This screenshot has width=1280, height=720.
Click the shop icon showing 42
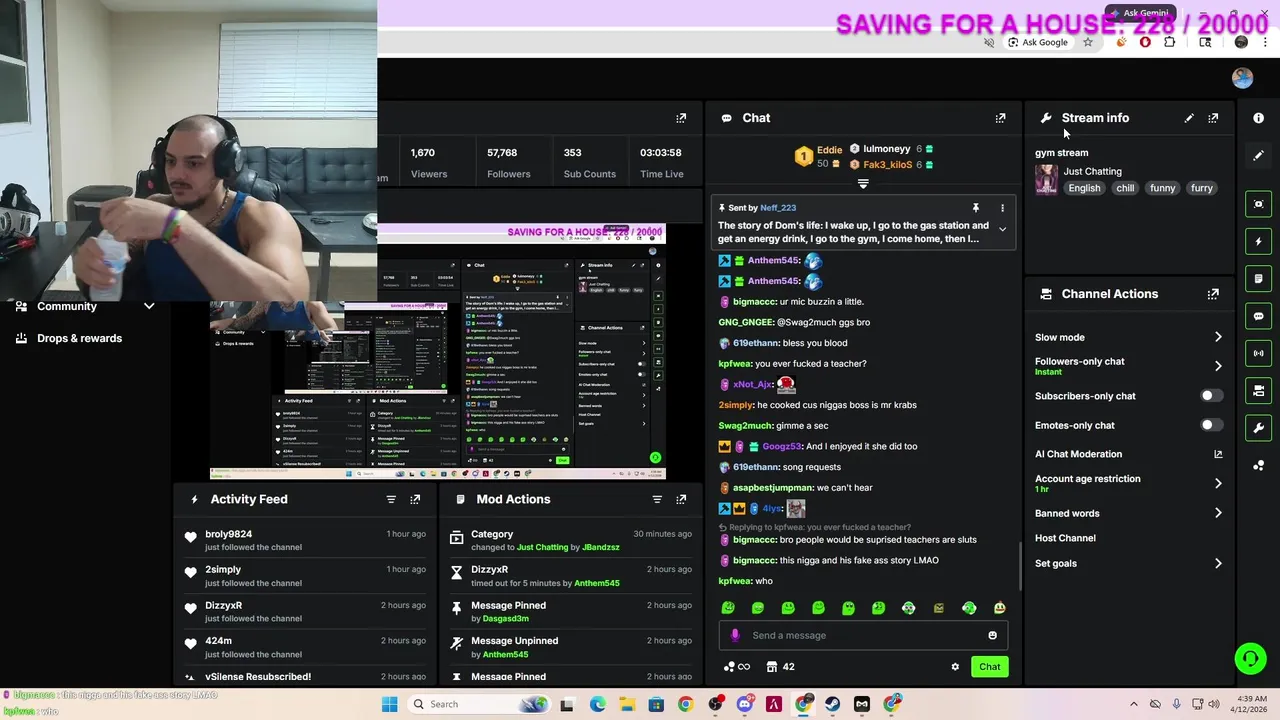pos(780,667)
